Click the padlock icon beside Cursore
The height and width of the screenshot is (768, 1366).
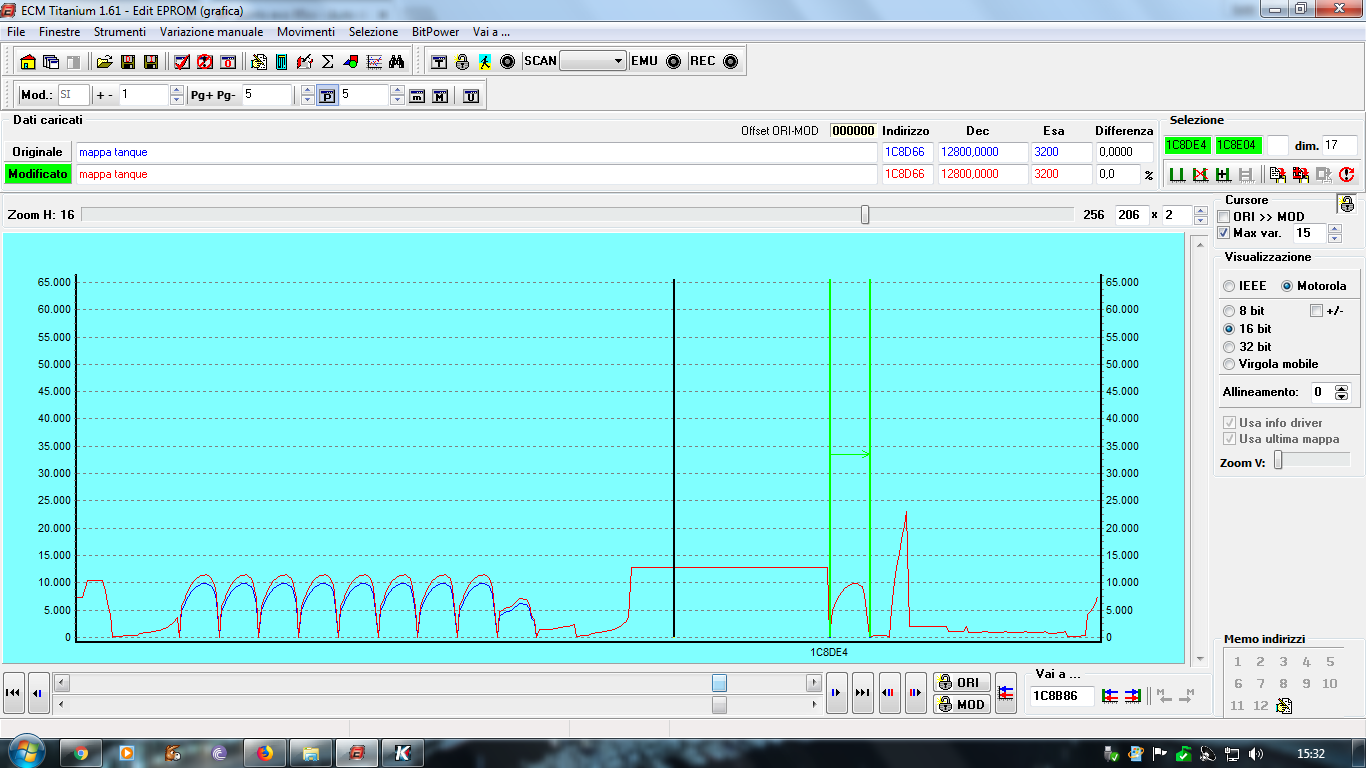(1347, 204)
